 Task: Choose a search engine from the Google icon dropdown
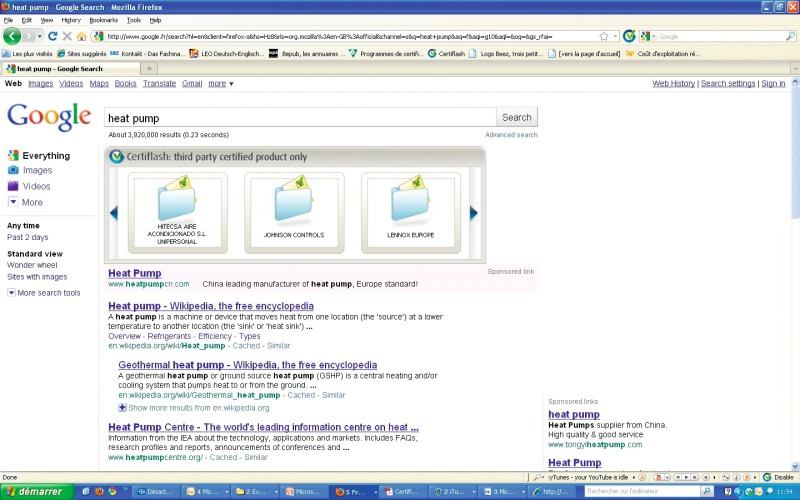pos(647,36)
